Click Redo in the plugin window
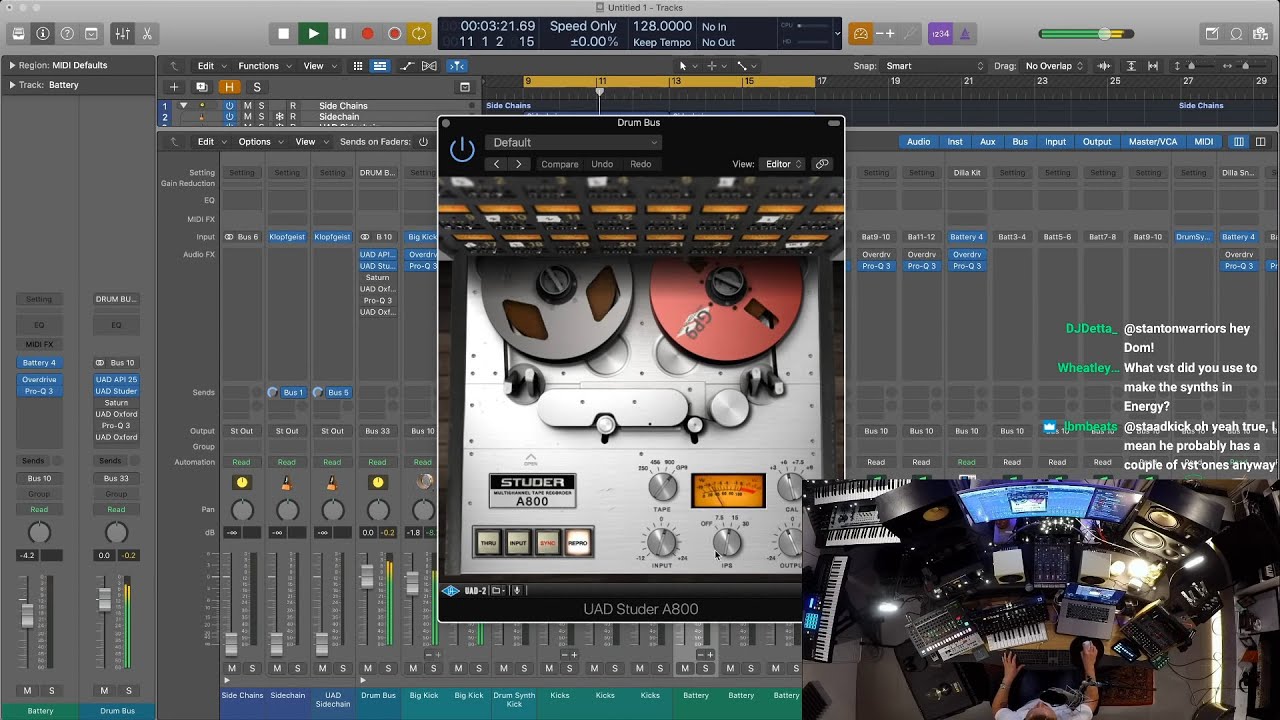Image resolution: width=1280 pixels, height=720 pixels. pos(641,164)
